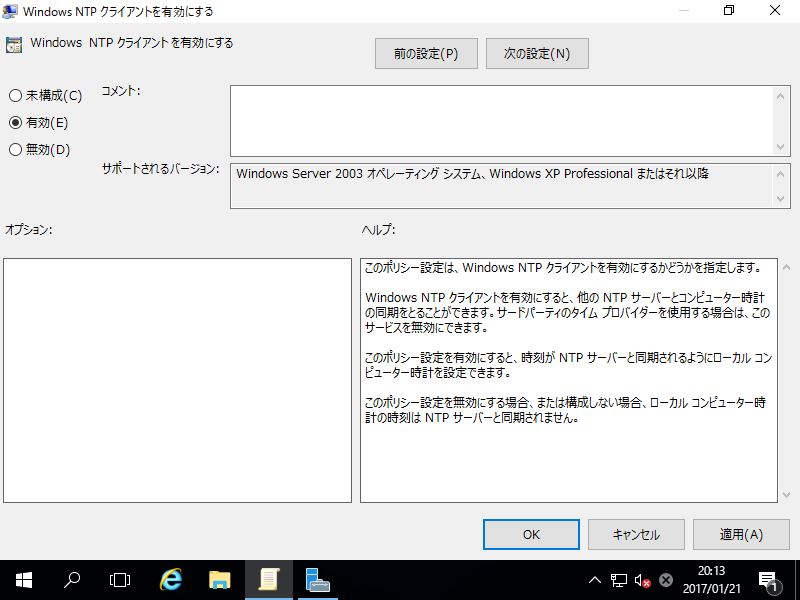Click the 前の設定 button

click(x=425, y=53)
